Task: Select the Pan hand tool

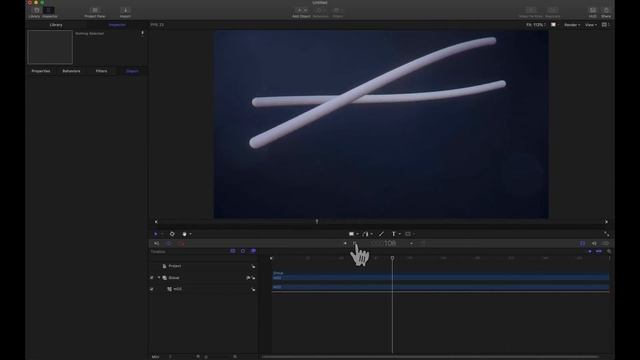Action: point(184,234)
